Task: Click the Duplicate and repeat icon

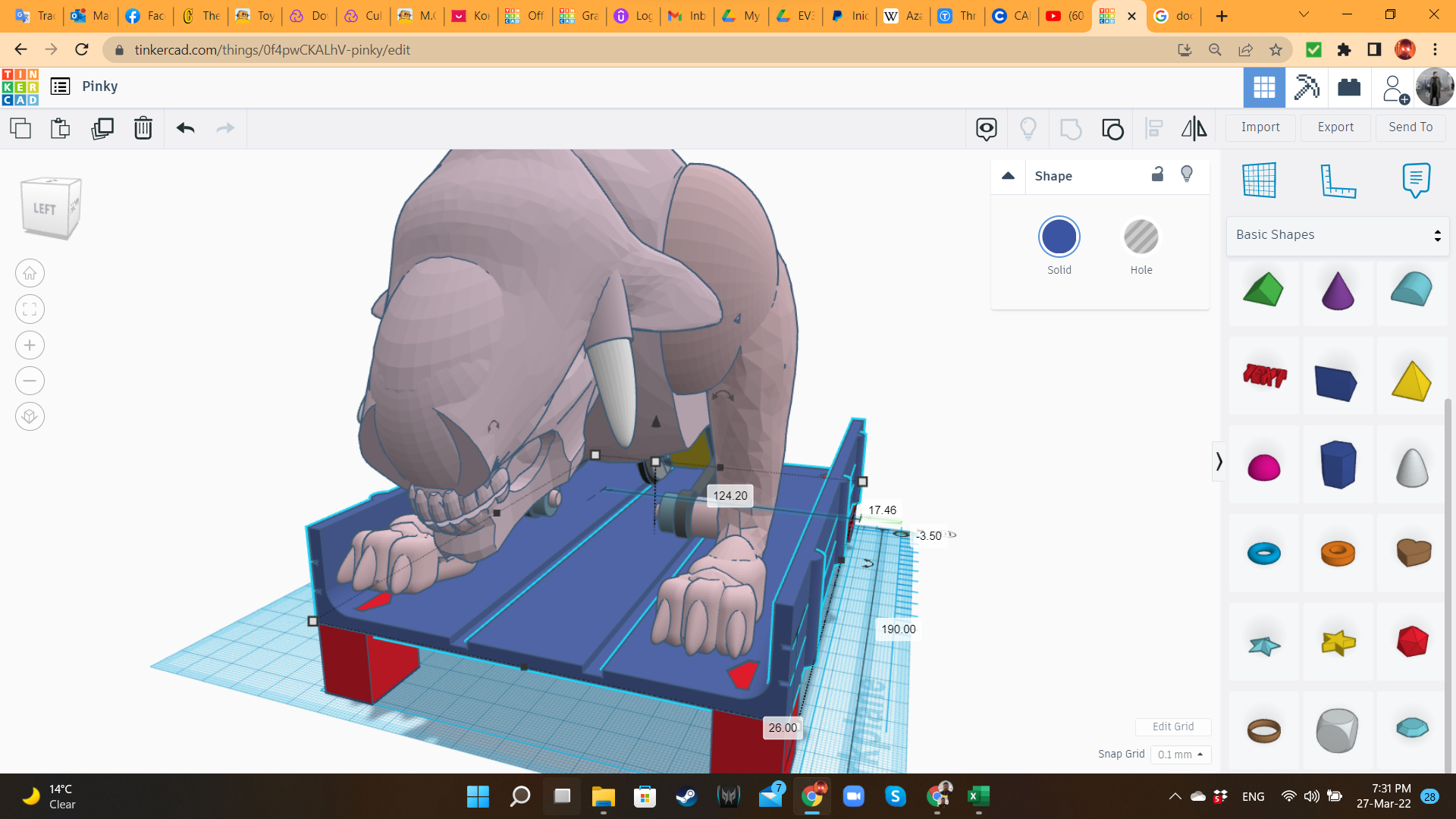Action: click(102, 128)
